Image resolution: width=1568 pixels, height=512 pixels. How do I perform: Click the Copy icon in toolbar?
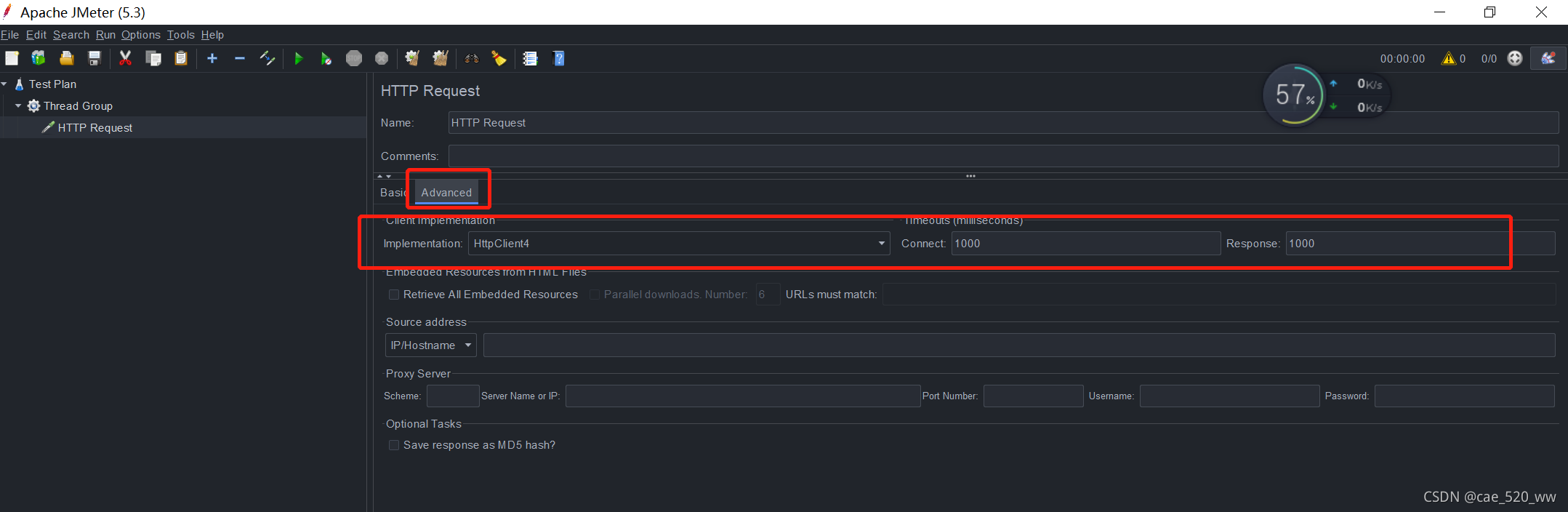pyautogui.click(x=153, y=58)
